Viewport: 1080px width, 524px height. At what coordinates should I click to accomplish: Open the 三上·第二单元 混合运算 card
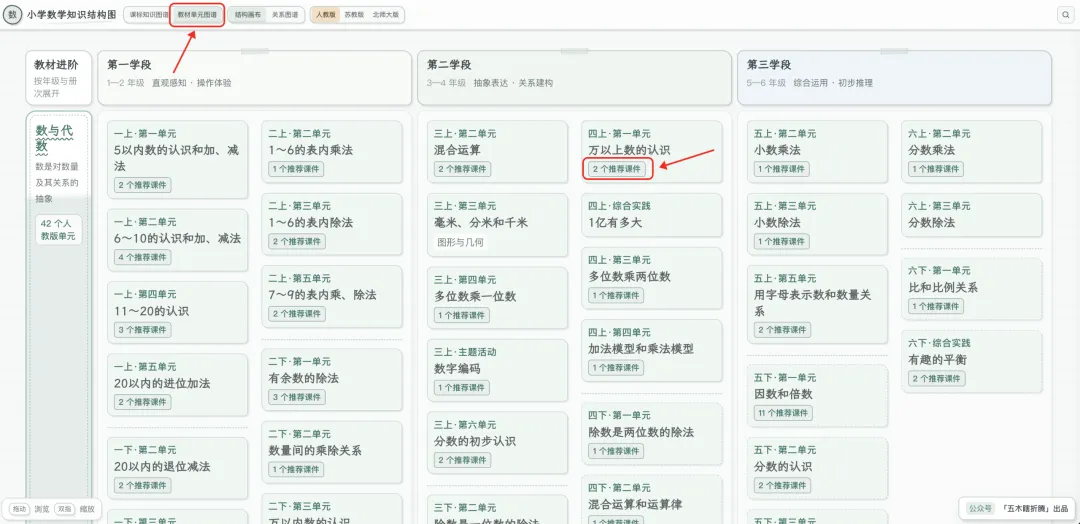pos(497,152)
